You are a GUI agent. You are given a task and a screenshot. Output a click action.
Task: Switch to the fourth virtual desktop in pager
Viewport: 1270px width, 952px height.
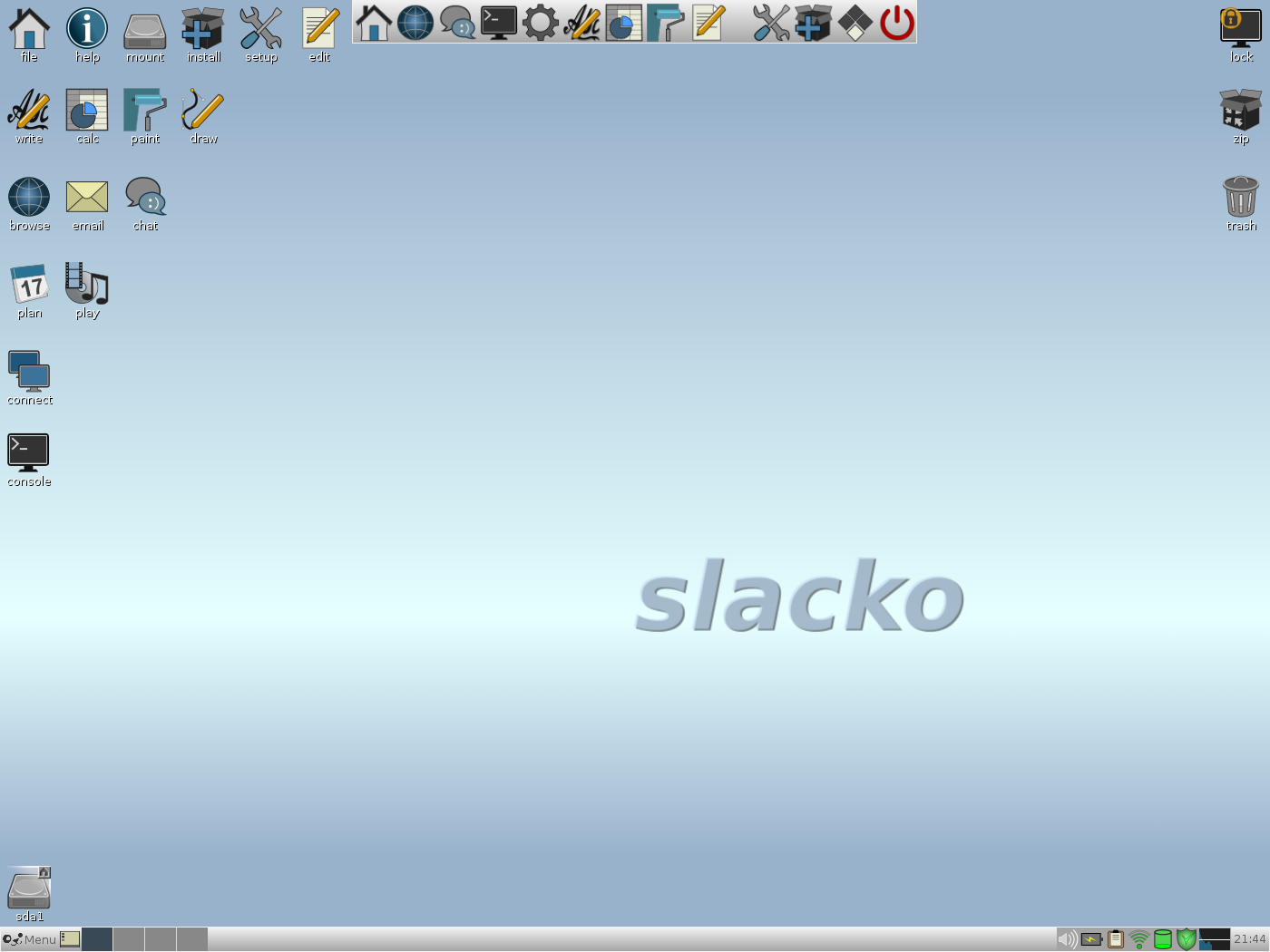pyautogui.click(x=192, y=939)
